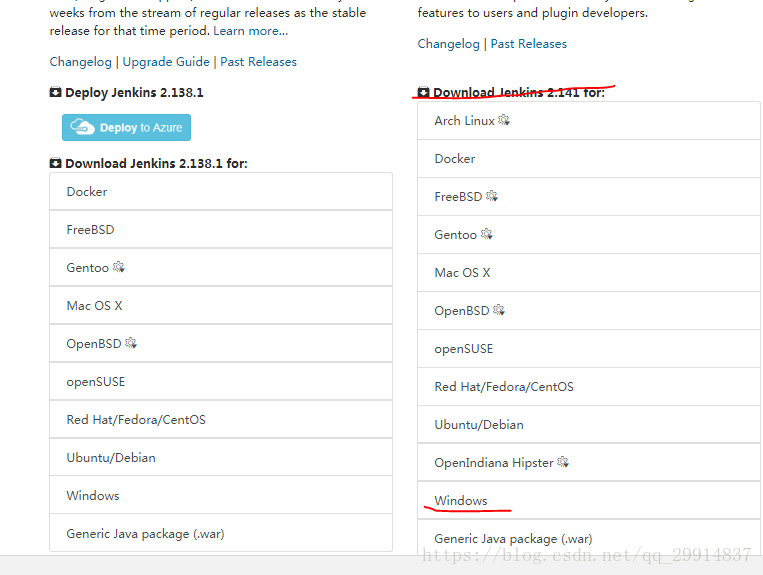Select Arch Linux download
Screen dimensions: 763x575
coord(589,121)
